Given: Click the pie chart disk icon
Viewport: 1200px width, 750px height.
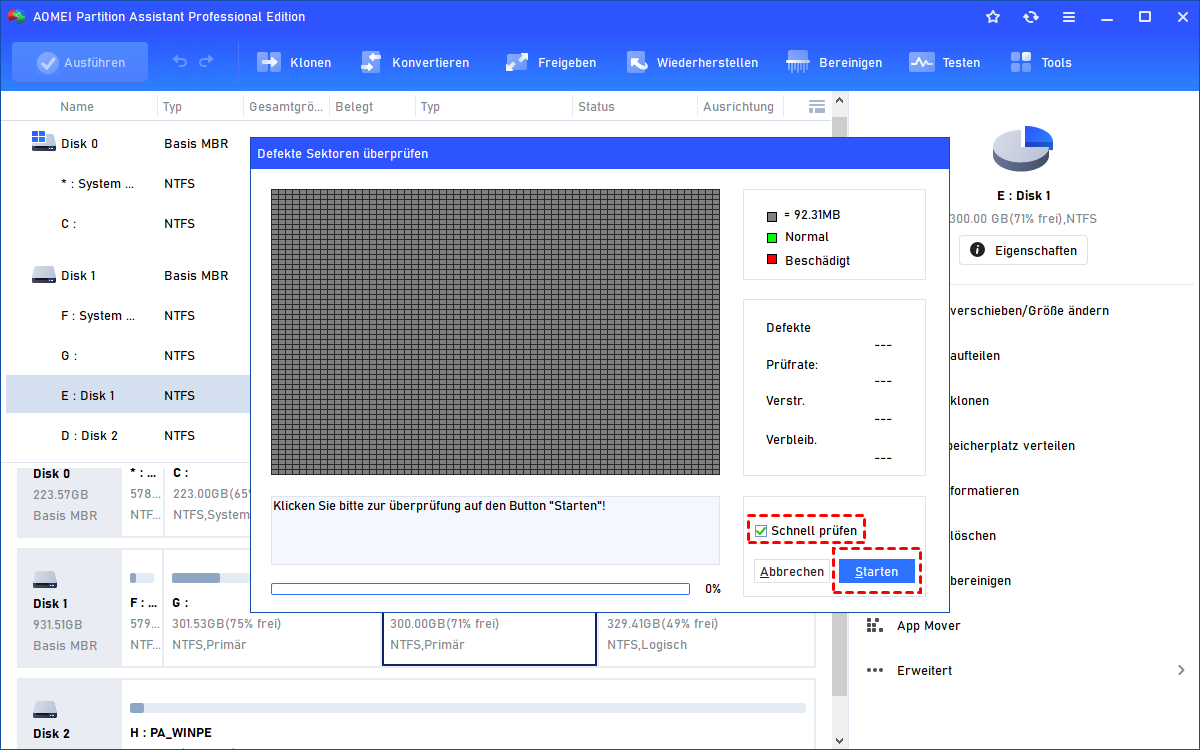Looking at the screenshot, I should (1022, 149).
